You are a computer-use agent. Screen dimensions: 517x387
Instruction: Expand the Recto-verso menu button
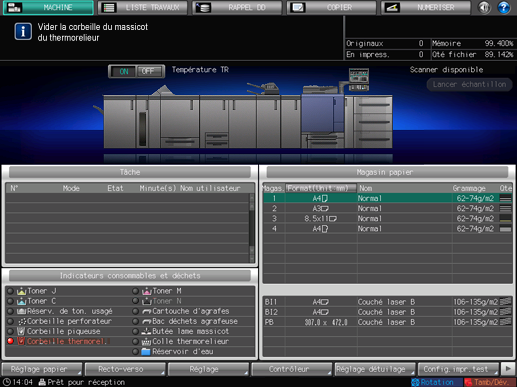(125, 369)
